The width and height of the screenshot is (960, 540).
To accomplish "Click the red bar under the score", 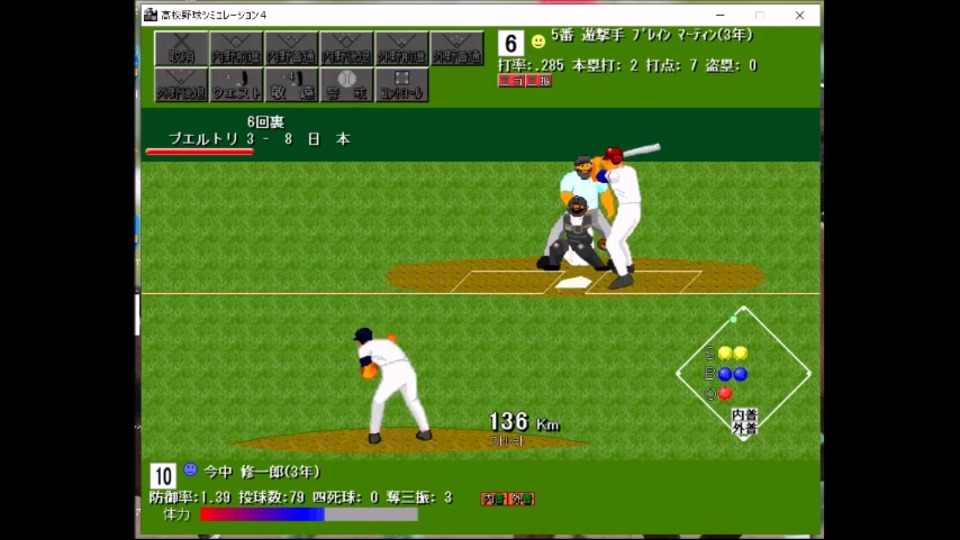I will (200, 152).
